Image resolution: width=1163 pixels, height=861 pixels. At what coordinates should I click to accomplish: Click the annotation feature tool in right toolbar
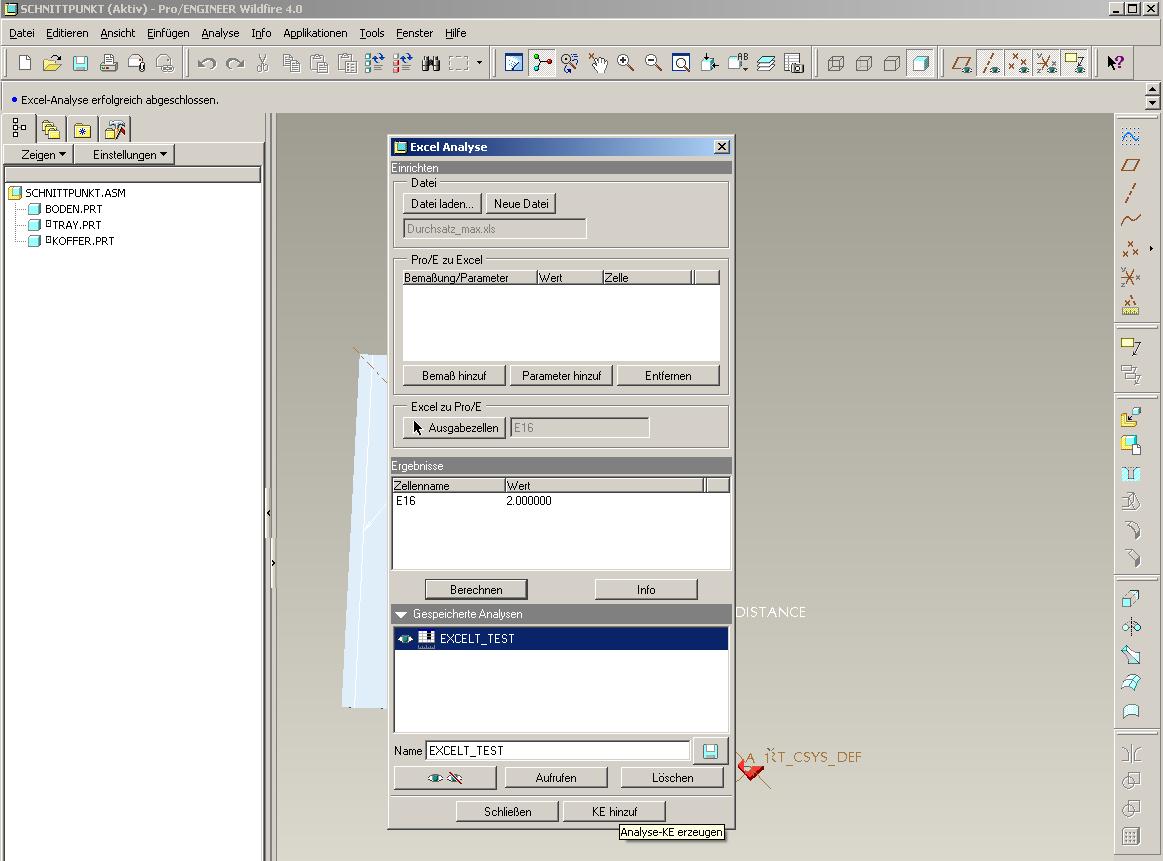(x=1130, y=346)
